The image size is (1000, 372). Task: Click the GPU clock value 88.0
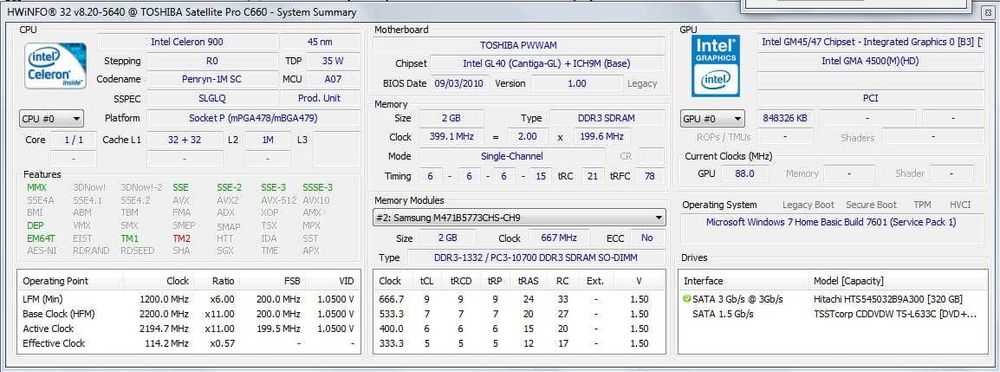744,174
